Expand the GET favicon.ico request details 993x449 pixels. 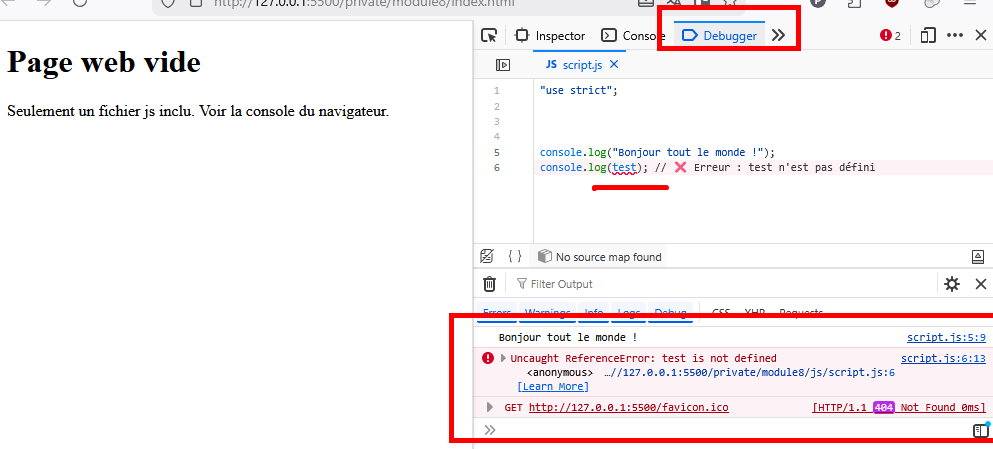tap(489, 407)
